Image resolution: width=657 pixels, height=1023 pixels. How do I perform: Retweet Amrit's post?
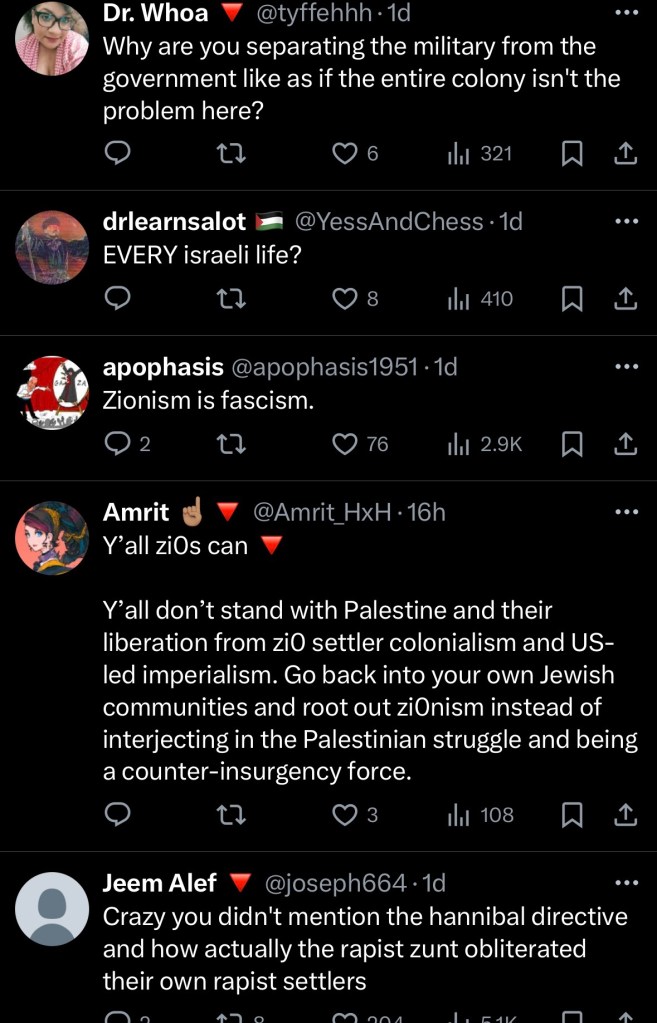pyautogui.click(x=232, y=815)
